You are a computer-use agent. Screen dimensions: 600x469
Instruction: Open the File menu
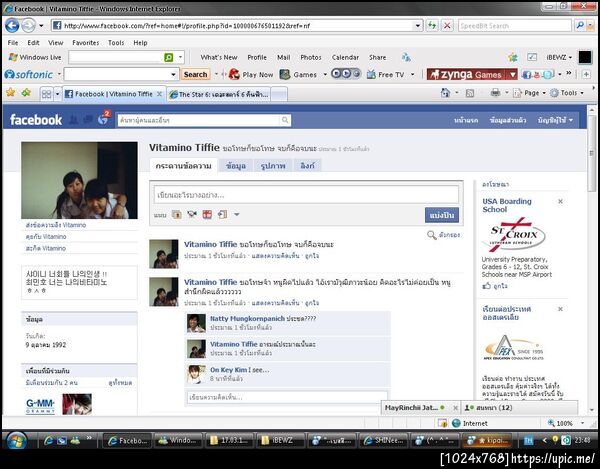(13, 42)
